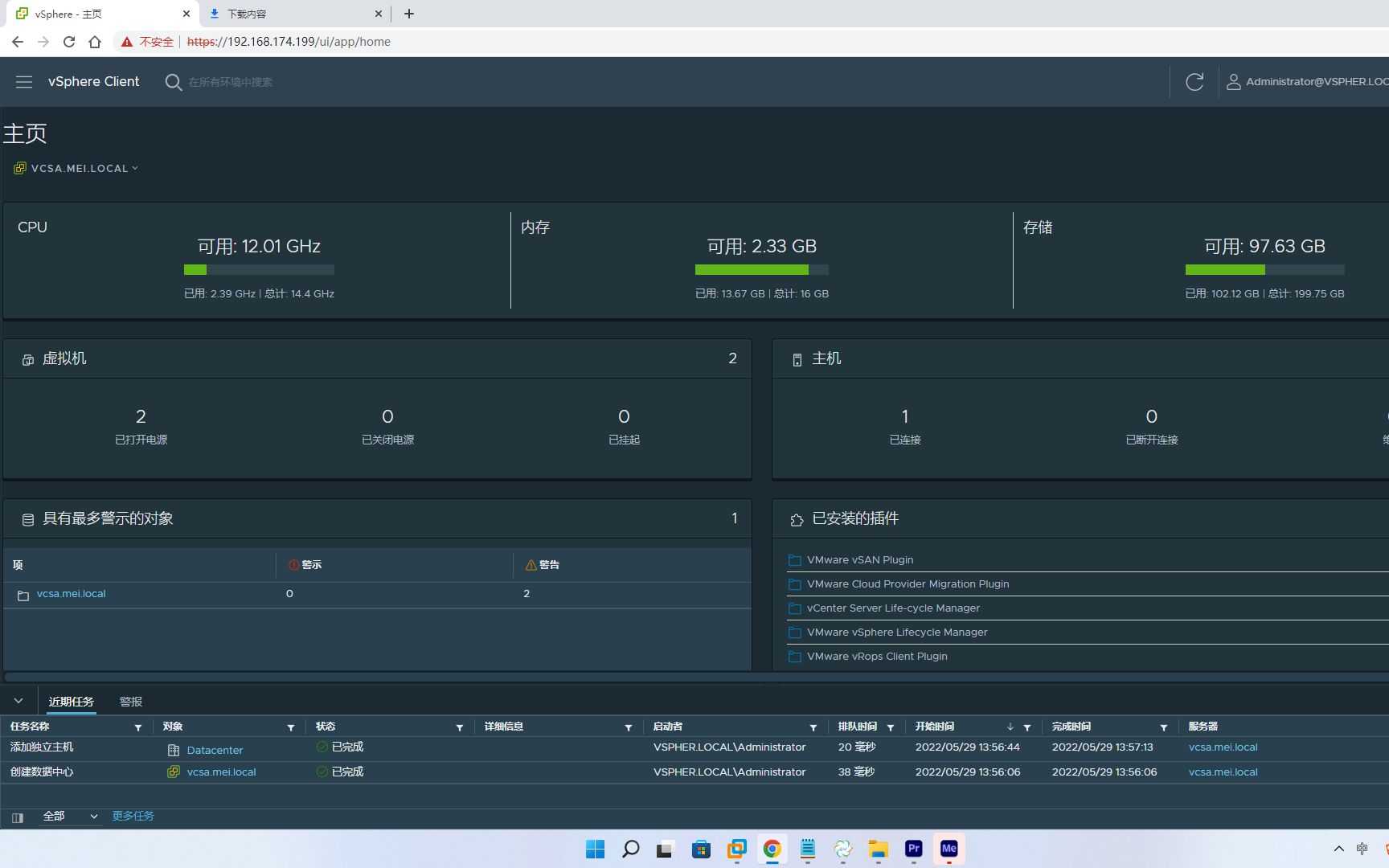Go to browser home page
This screenshot has height=868, width=1389.
point(95,42)
